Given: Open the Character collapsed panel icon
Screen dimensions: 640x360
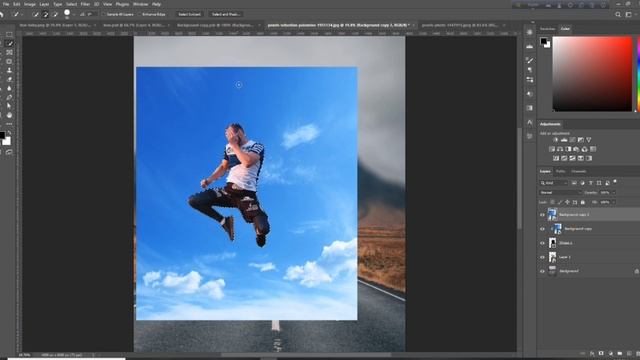Looking at the screenshot, I should 529,122.
